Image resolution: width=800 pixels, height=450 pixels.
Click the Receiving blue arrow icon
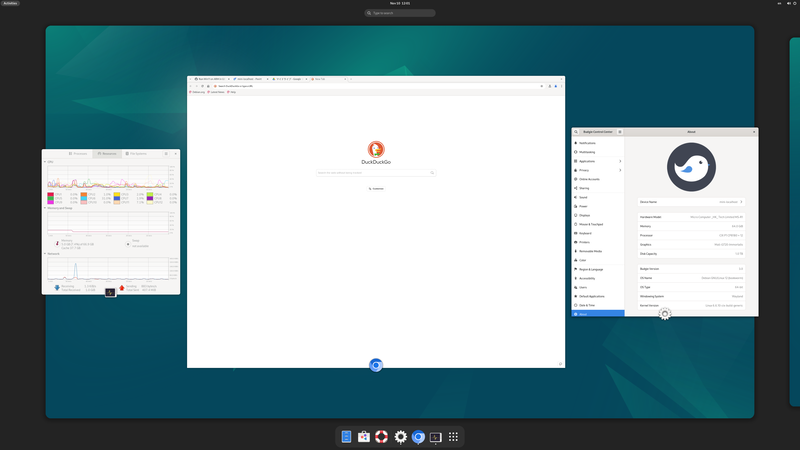tap(57, 288)
